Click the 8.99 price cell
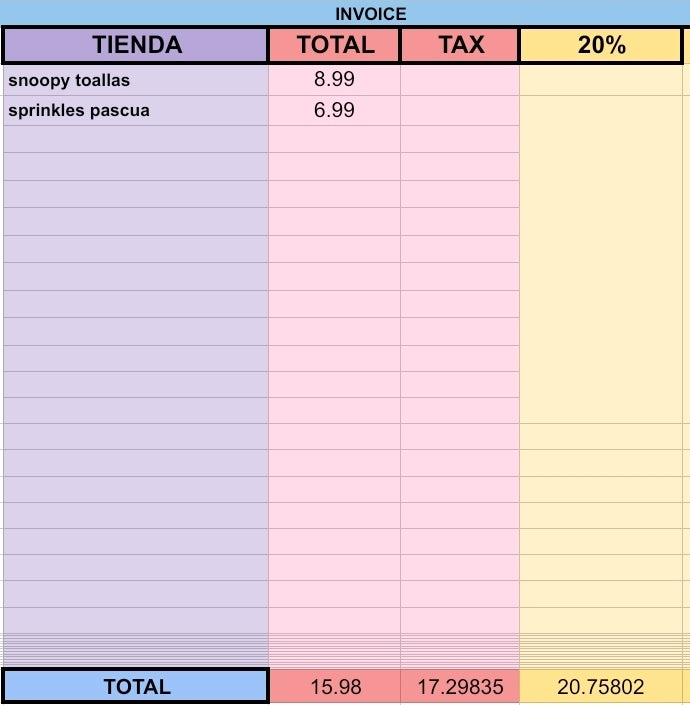Screen dimensions: 690x705 (x=334, y=80)
